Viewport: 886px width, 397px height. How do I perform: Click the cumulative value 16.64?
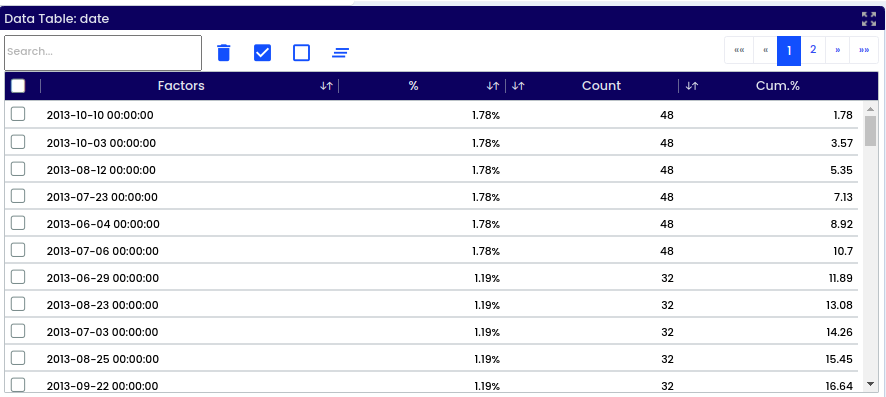(x=840, y=386)
